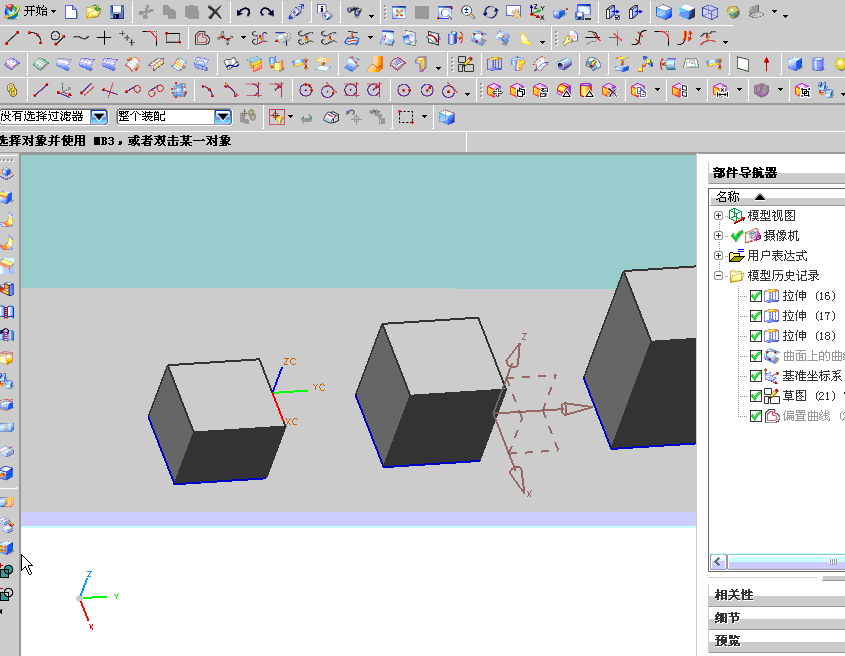Screen dimensions: 845x656
Task: Select the middle cube in the viewport
Action: pyautogui.click(x=430, y=393)
